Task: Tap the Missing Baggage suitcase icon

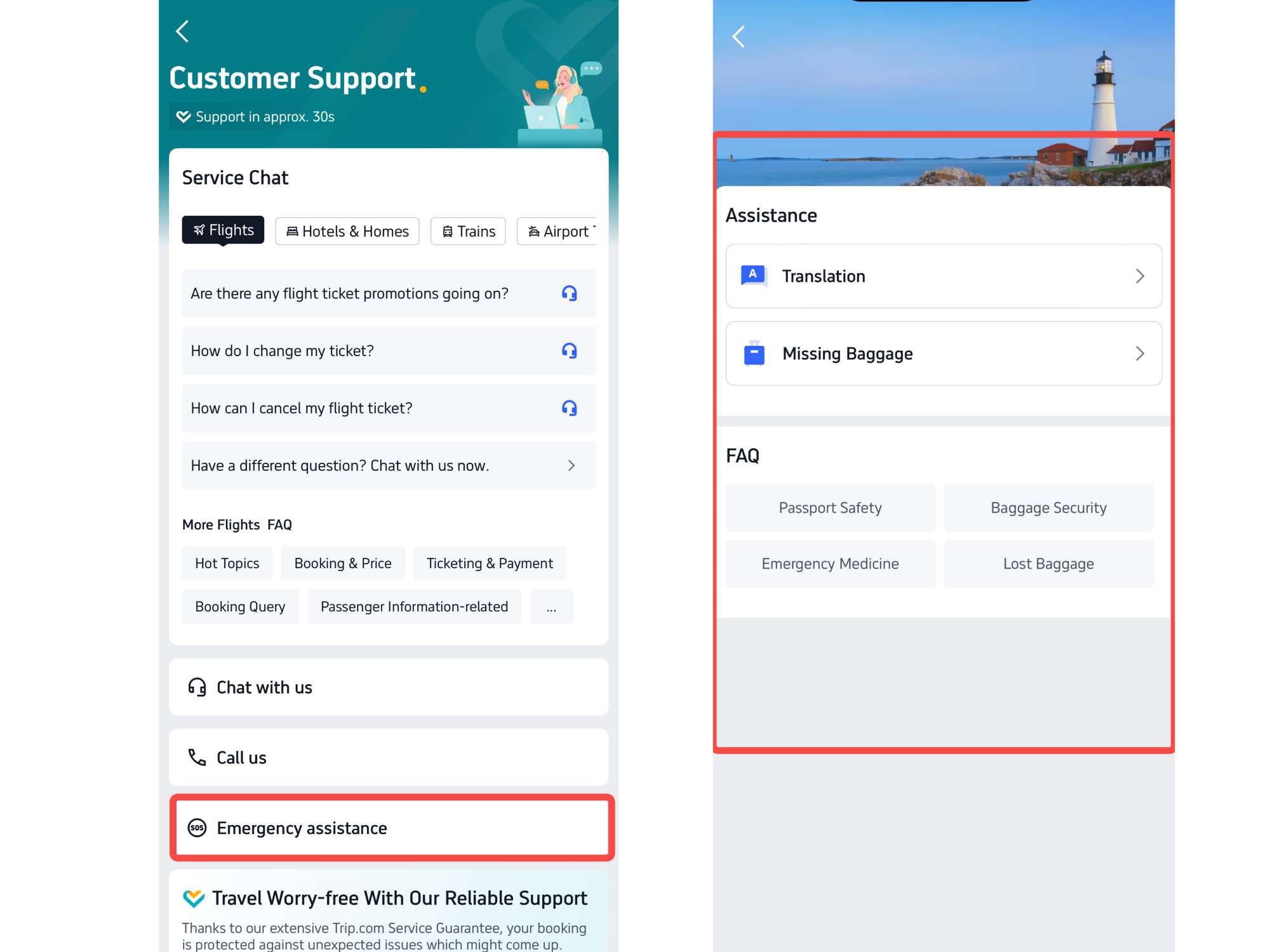Action: click(x=754, y=354)
